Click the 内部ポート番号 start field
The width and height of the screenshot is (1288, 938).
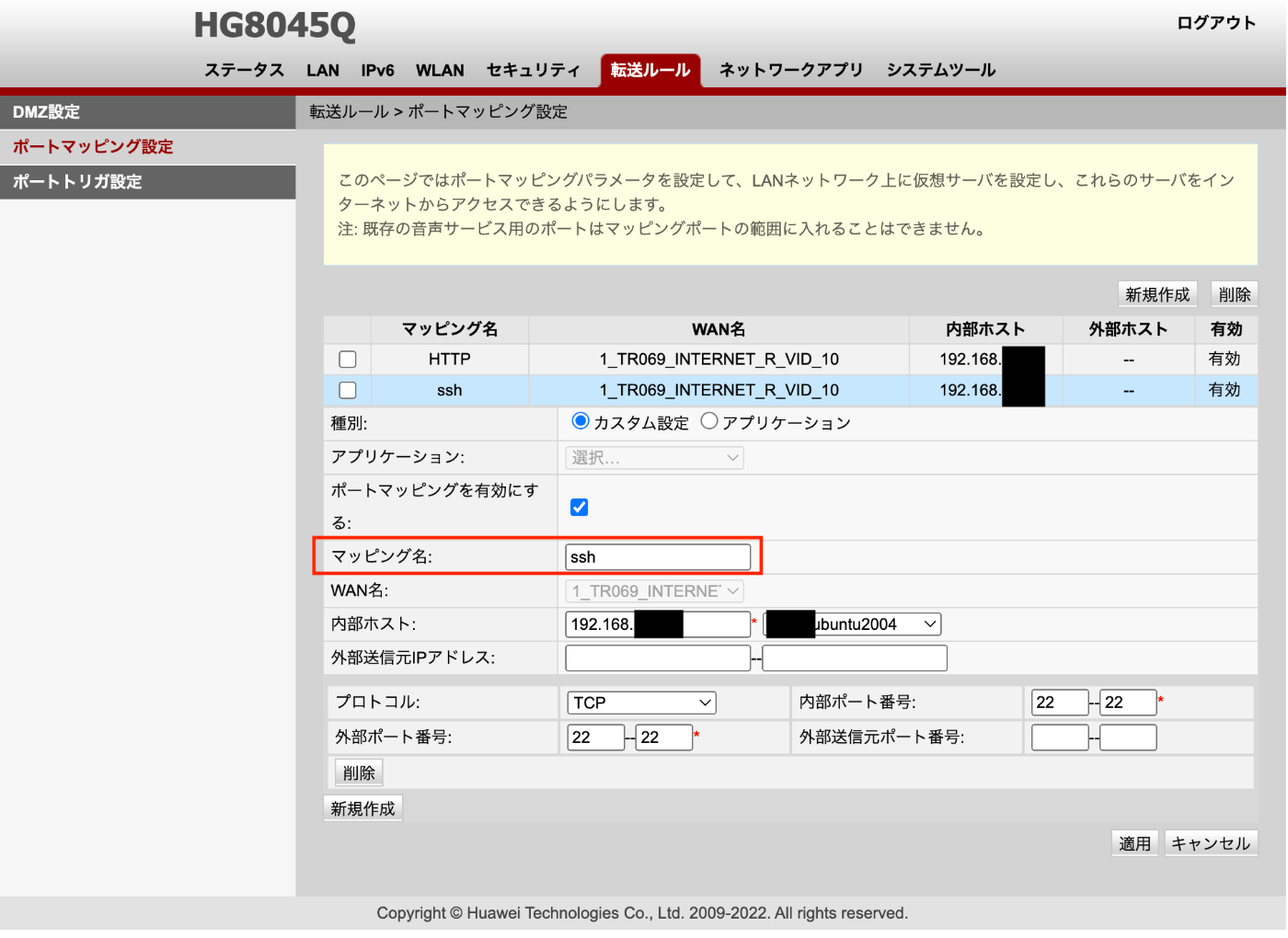click(x=1060, y=703)
